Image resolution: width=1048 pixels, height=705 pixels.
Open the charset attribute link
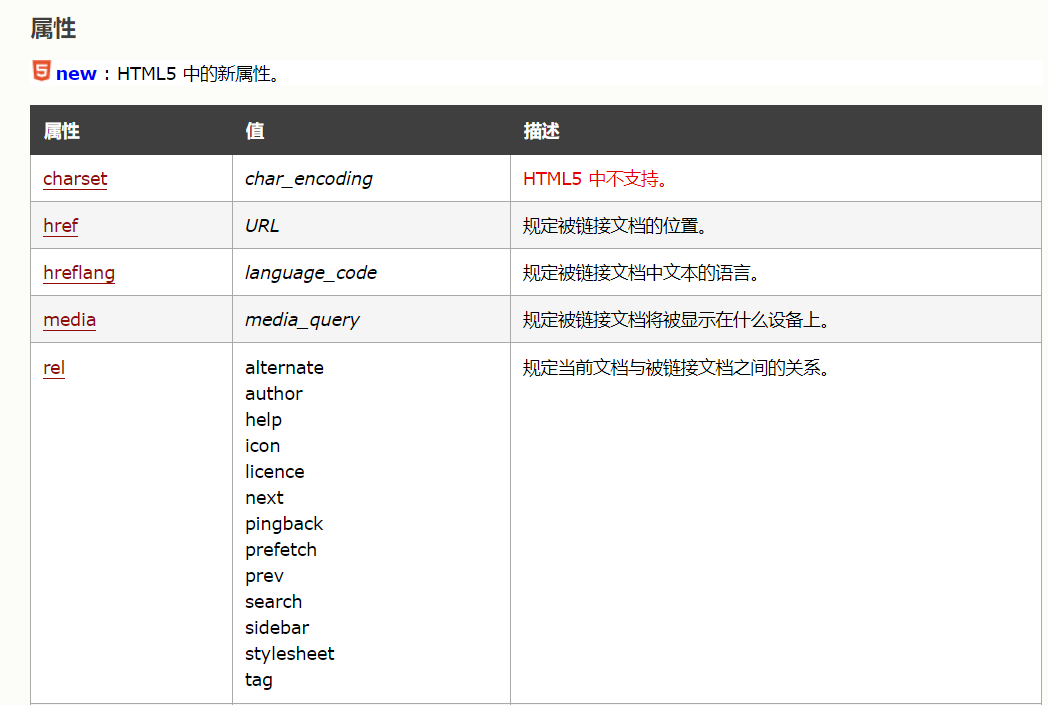(74, 178)
